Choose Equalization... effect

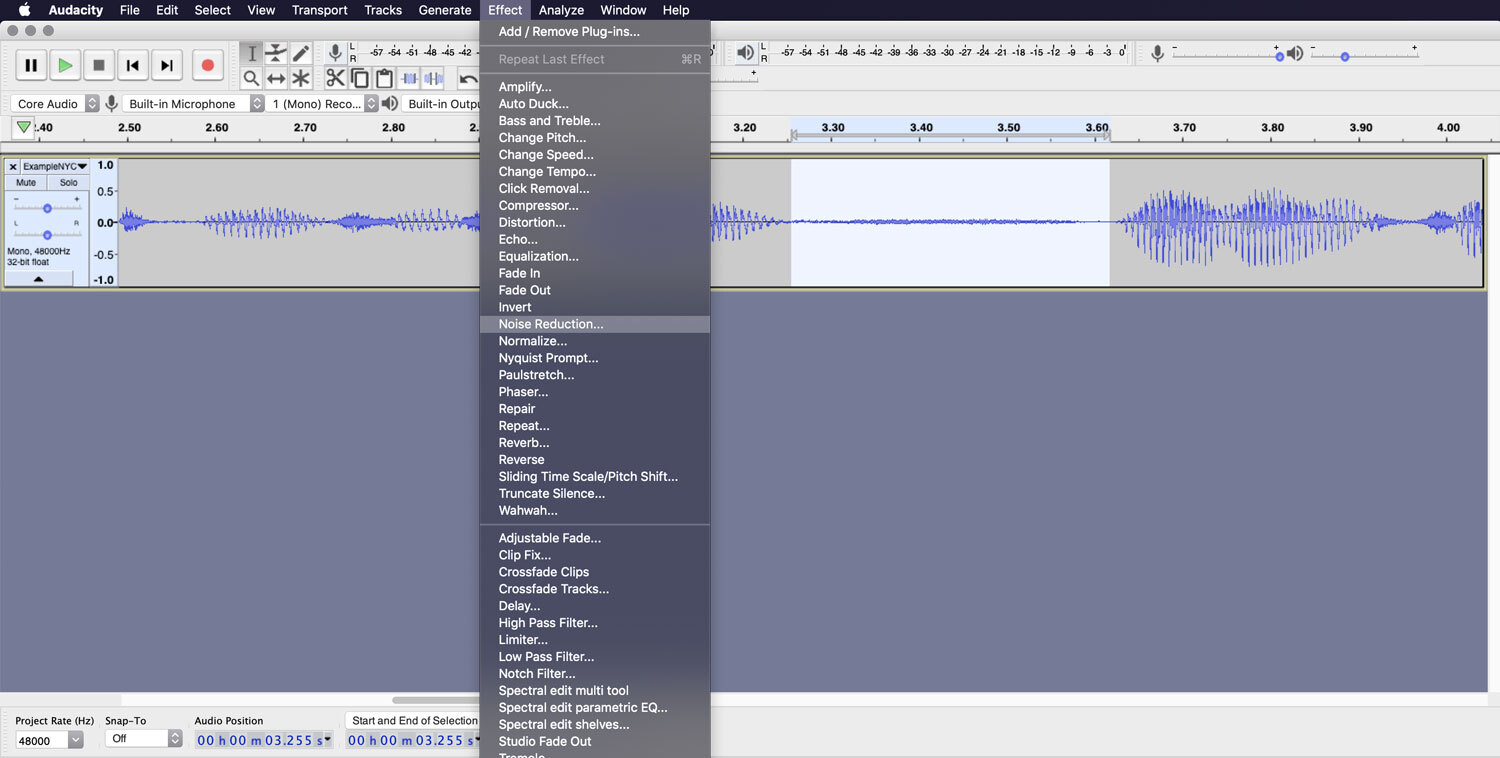coord(595,256)
